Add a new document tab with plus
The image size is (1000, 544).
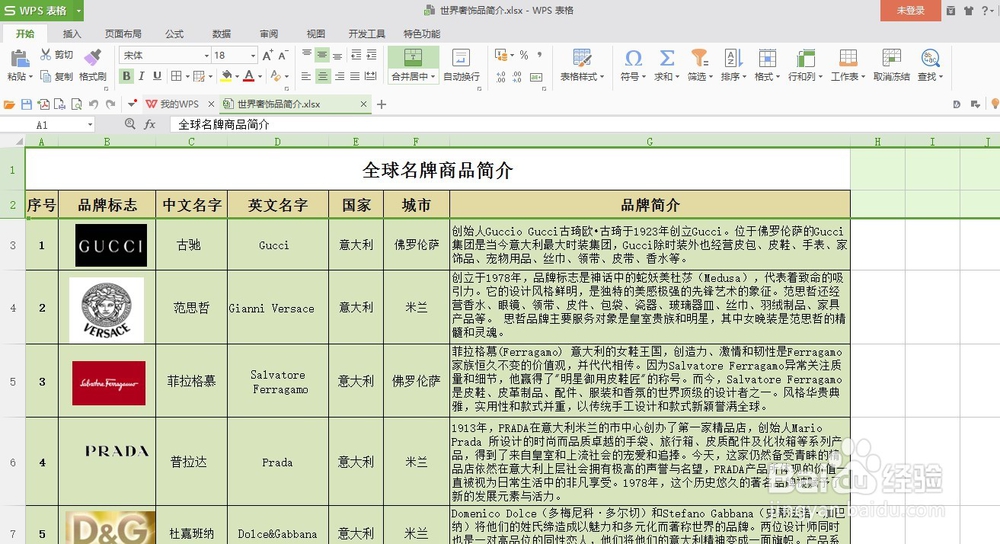point(381,104)
